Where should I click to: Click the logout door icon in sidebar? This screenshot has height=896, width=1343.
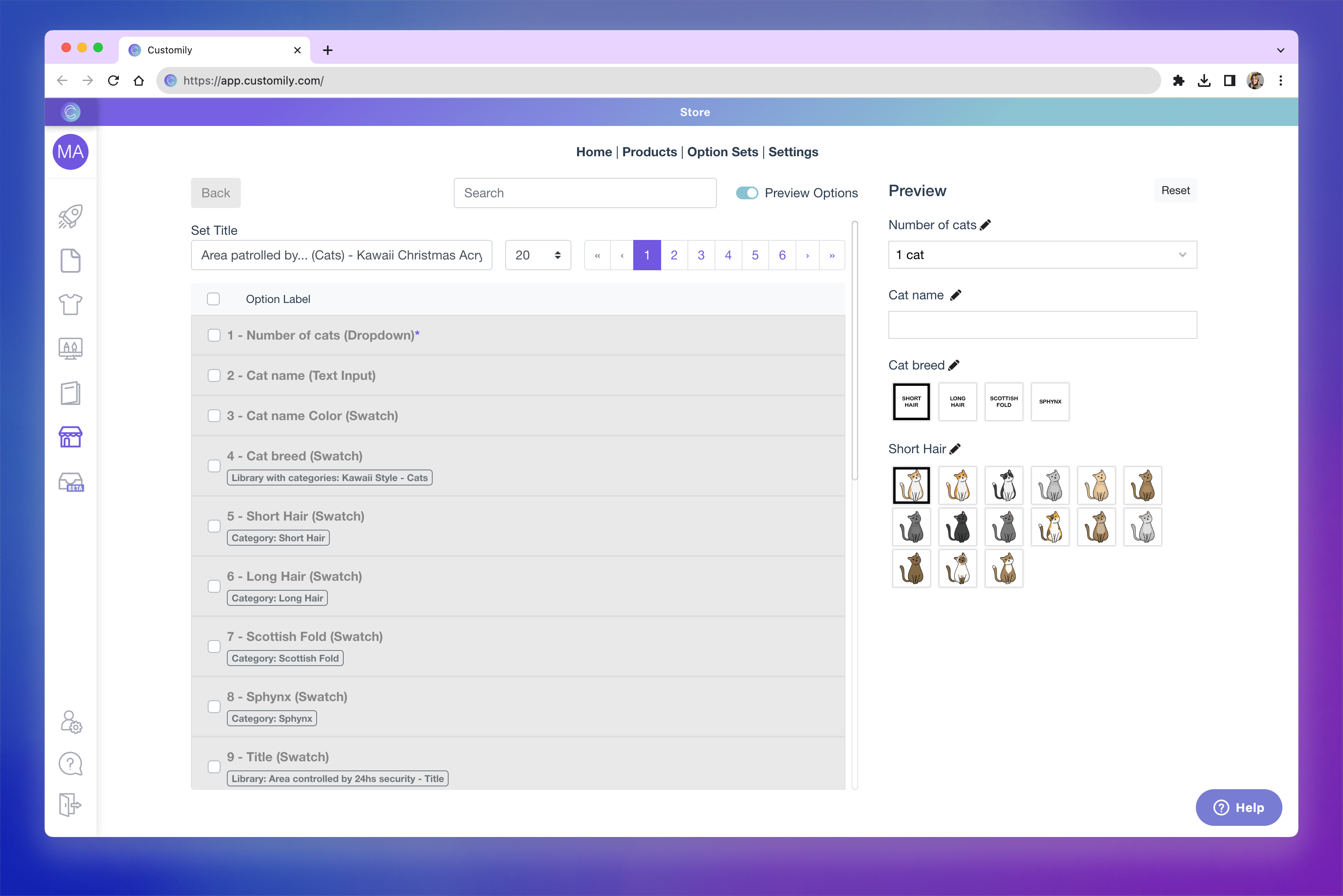click(70, 805)
